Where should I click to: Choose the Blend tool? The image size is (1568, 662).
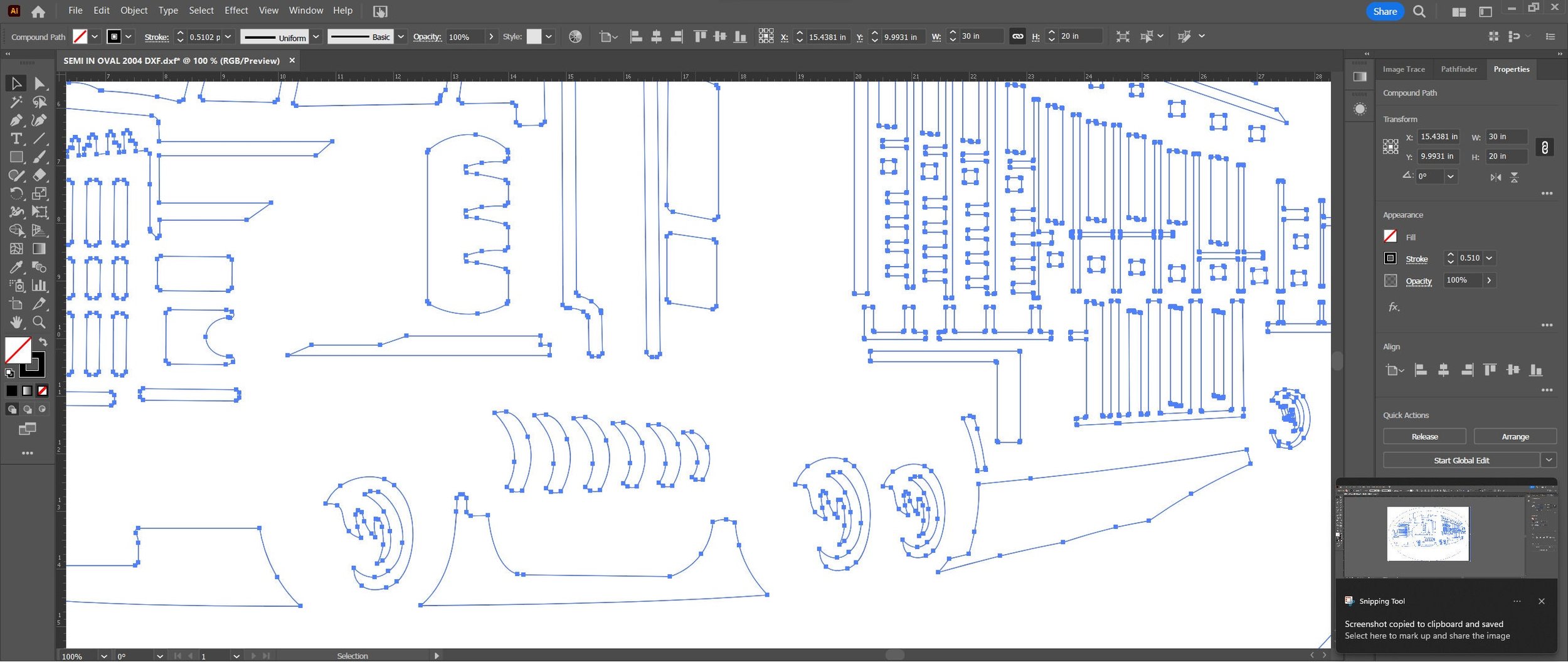pos(40,267)
